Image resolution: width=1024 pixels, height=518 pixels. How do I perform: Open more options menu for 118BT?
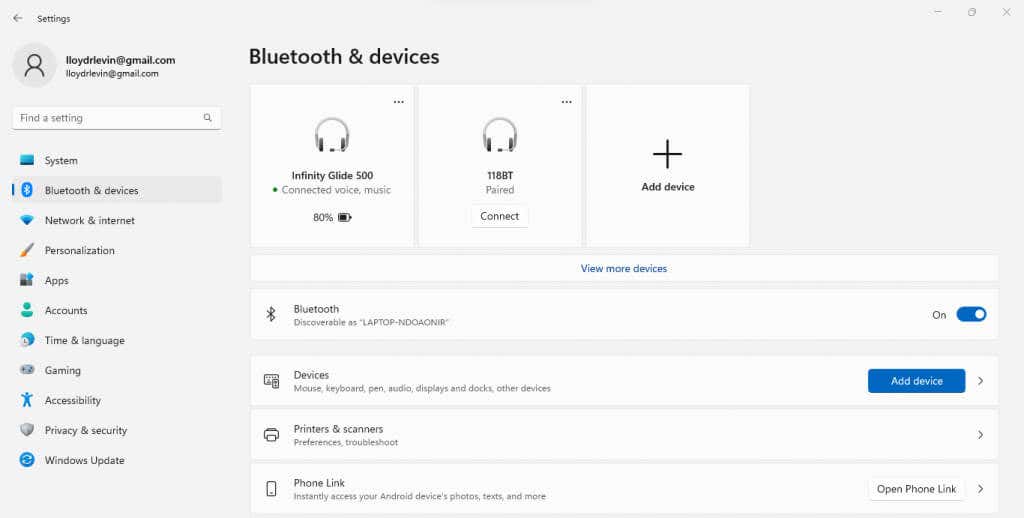[566, 102]
